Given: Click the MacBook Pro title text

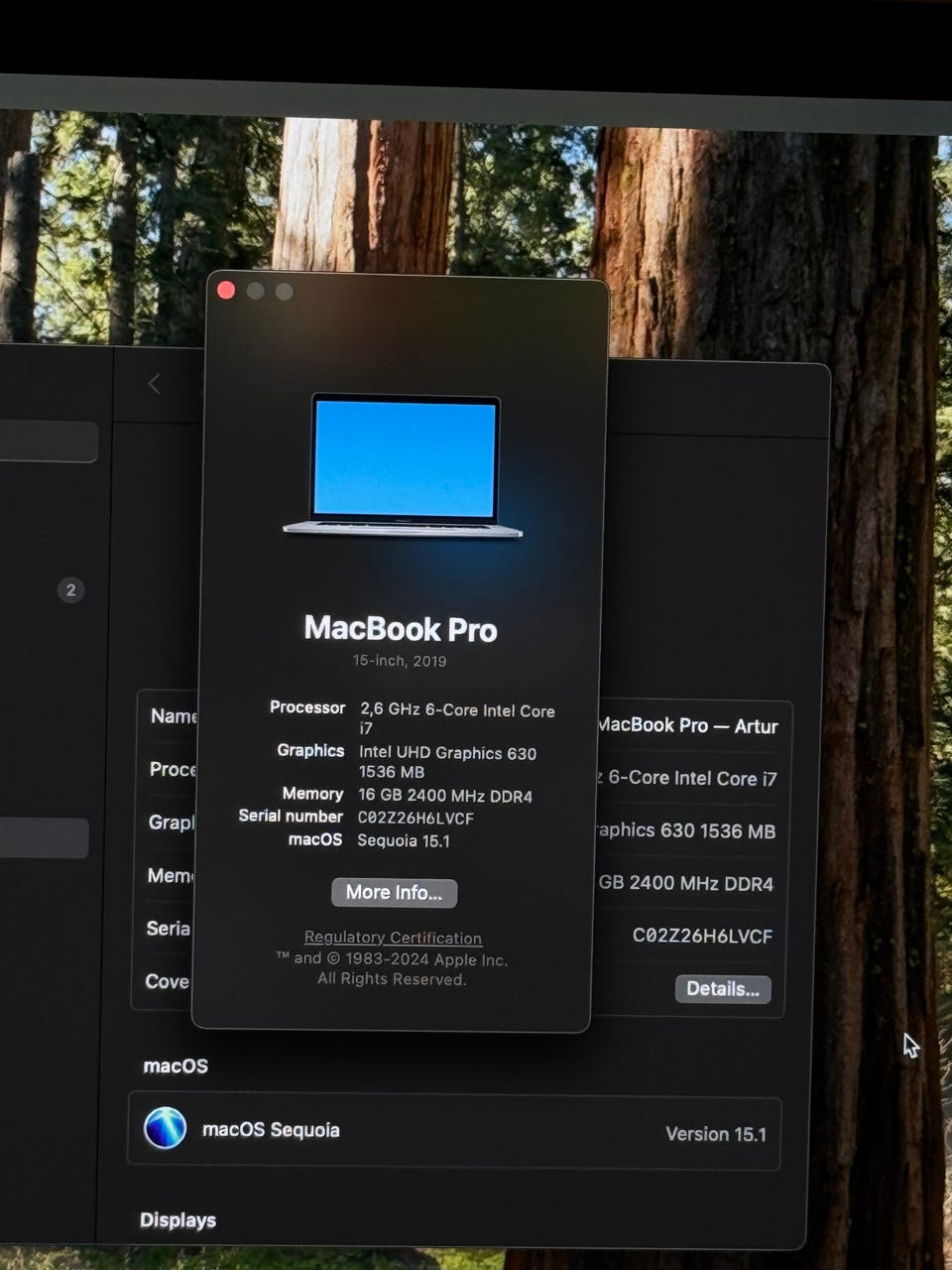Looking at the screenshot, I should 401,628.
